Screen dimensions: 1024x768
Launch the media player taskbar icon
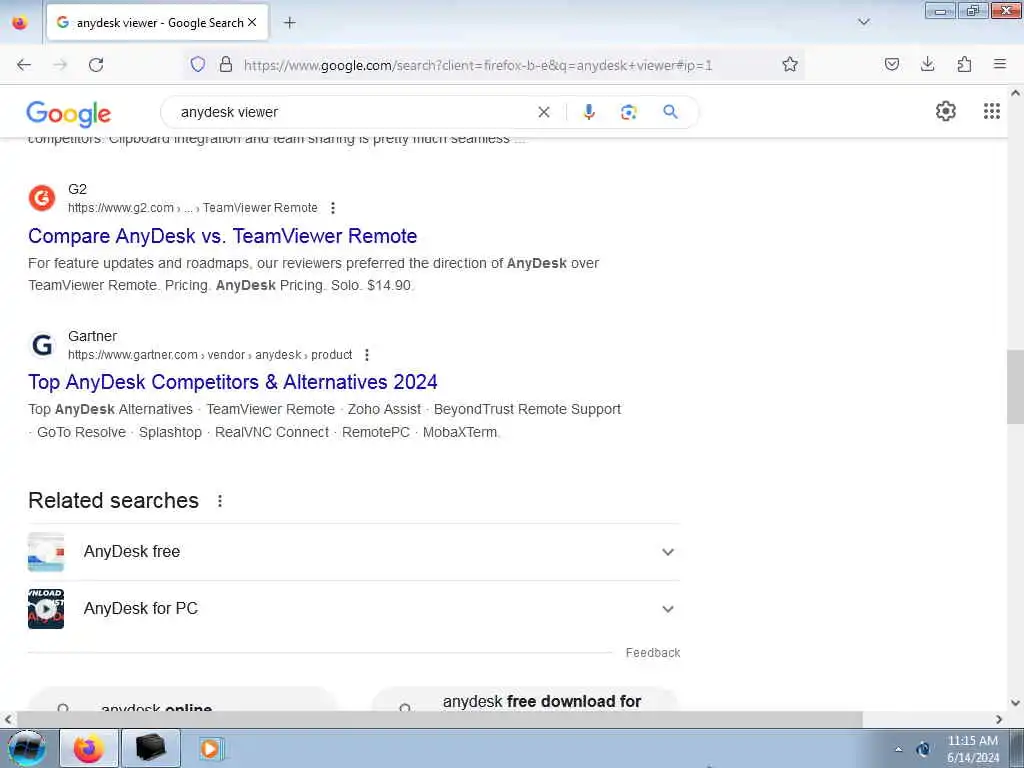tap(210, 748)
